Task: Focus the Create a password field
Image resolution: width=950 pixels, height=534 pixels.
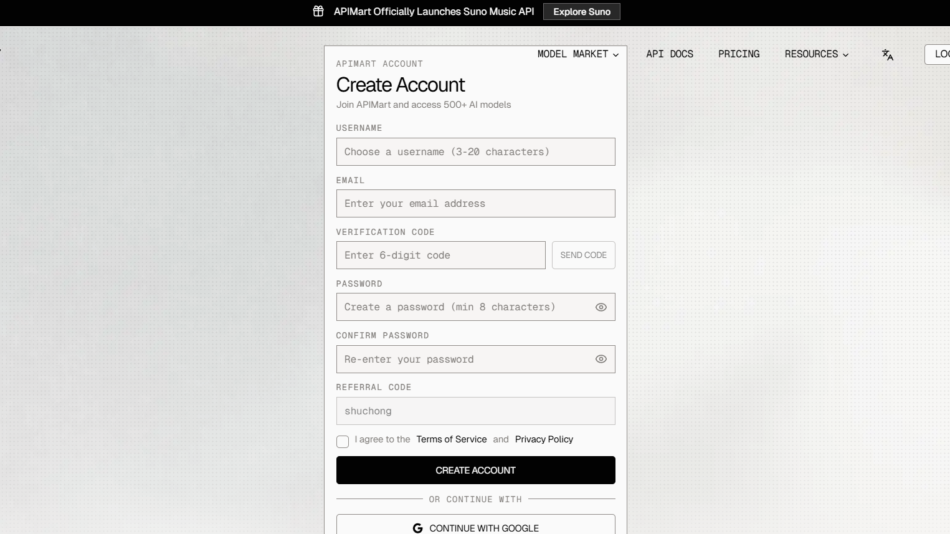Action: tap(476, 307)
